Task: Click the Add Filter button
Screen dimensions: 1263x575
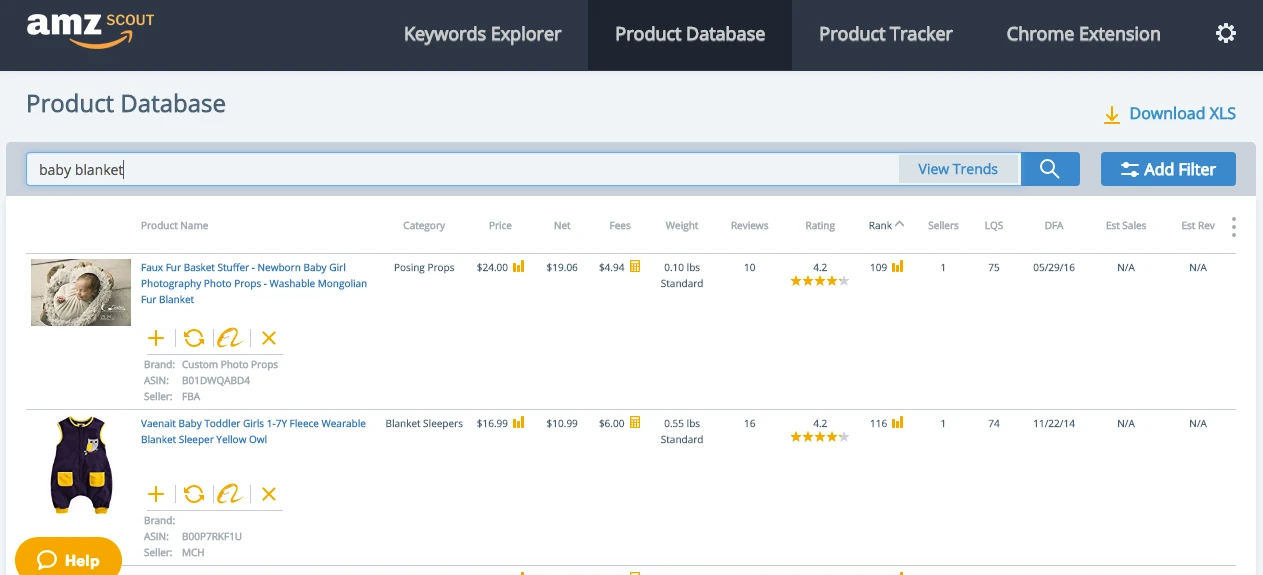Action: 1168,169
